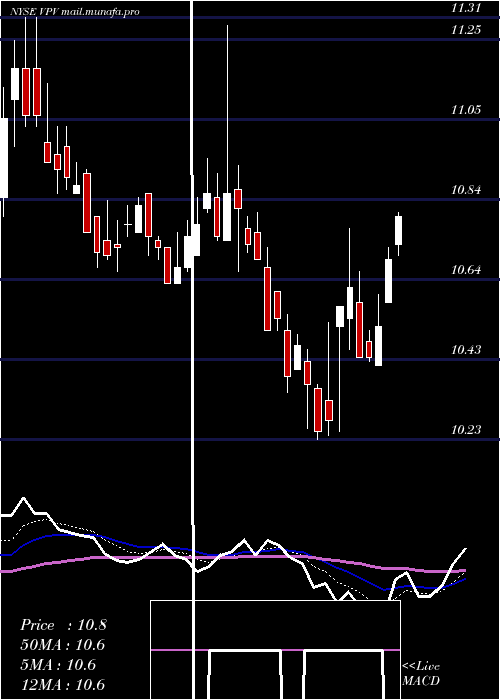Click the 5MA : 10.6 readout
Image resolution: width=500 pixels, height=700 pixels.
pyautogui.click(x=58, y=665)
